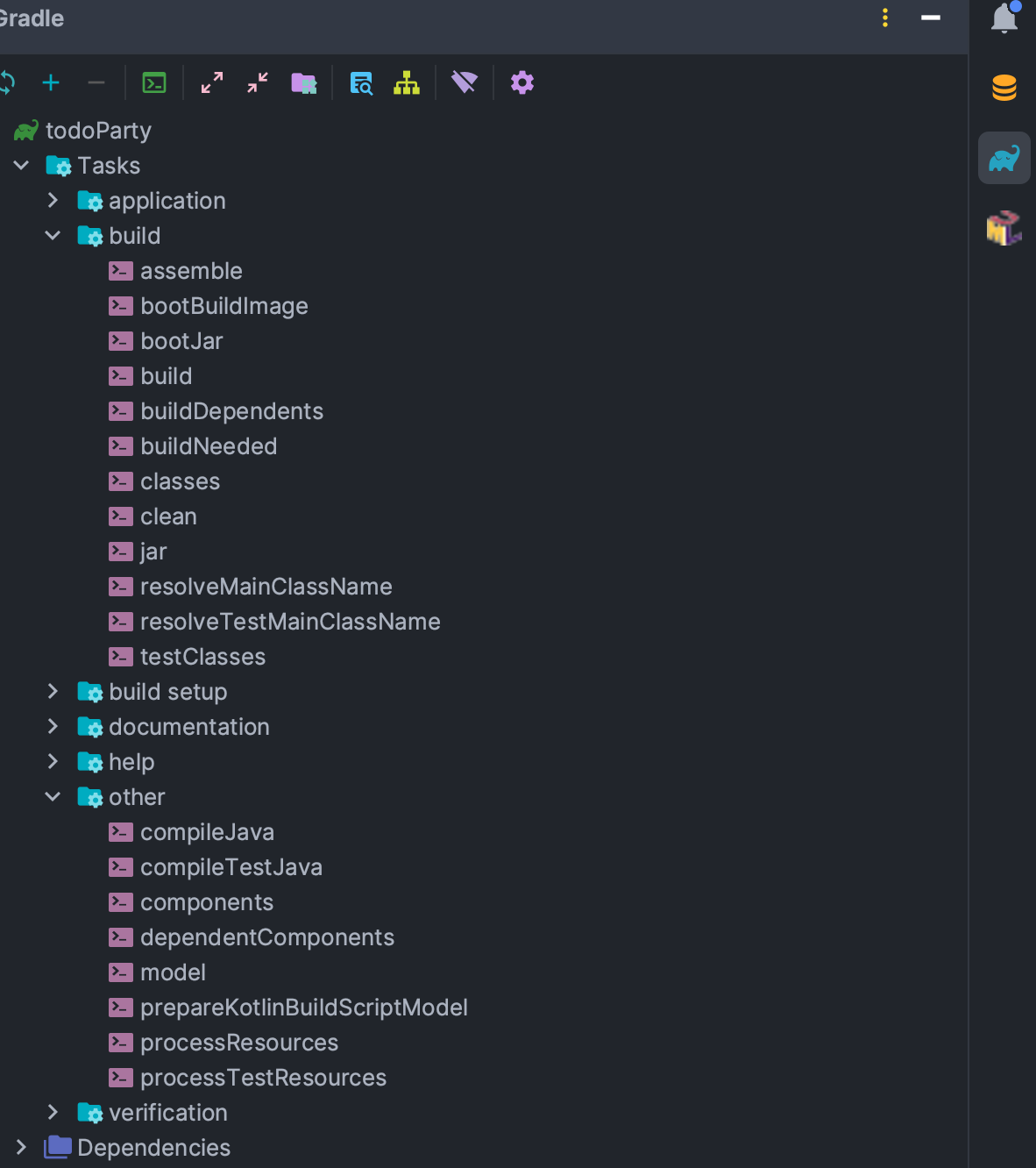Hide the Gradle tool window
Viewport: 1036px width, 1168px height.
(931, 18)
